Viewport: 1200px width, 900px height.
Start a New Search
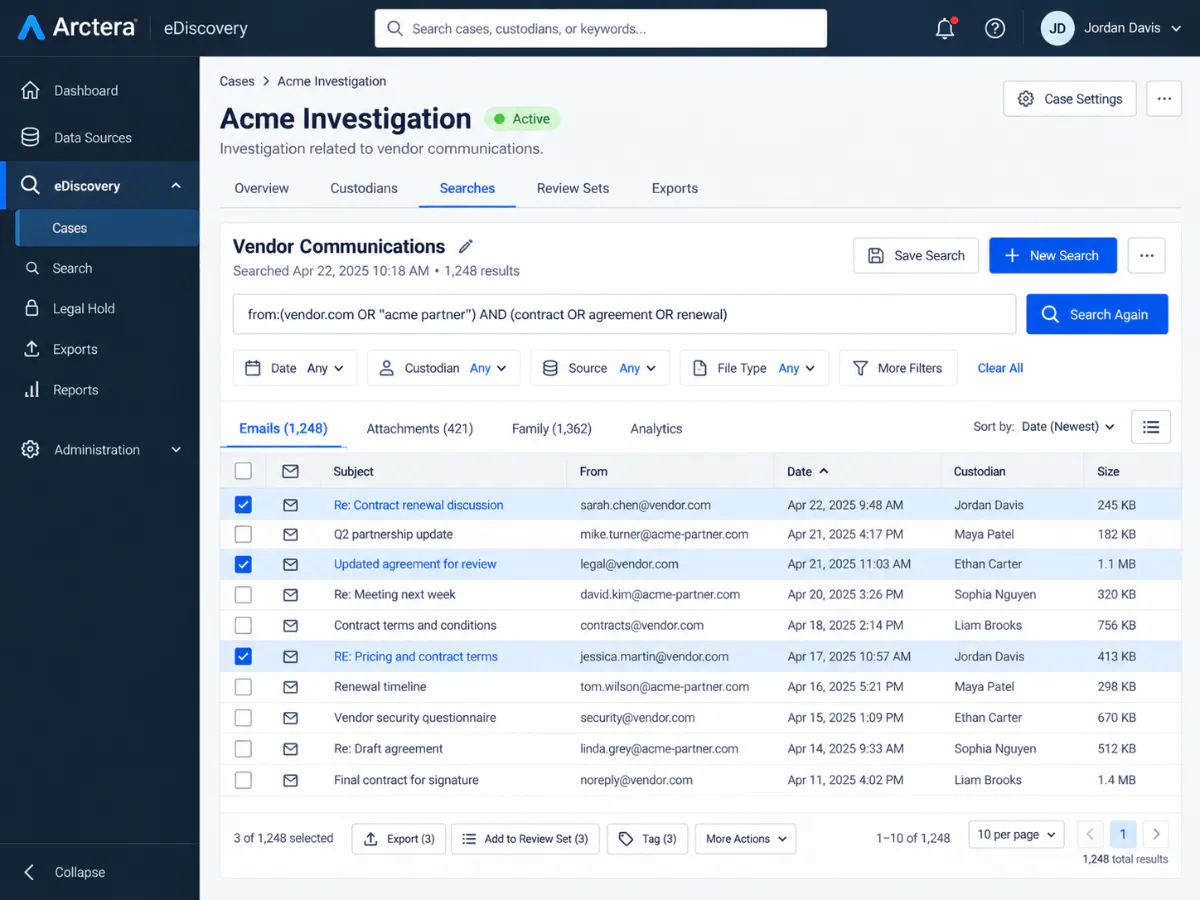1052,255
